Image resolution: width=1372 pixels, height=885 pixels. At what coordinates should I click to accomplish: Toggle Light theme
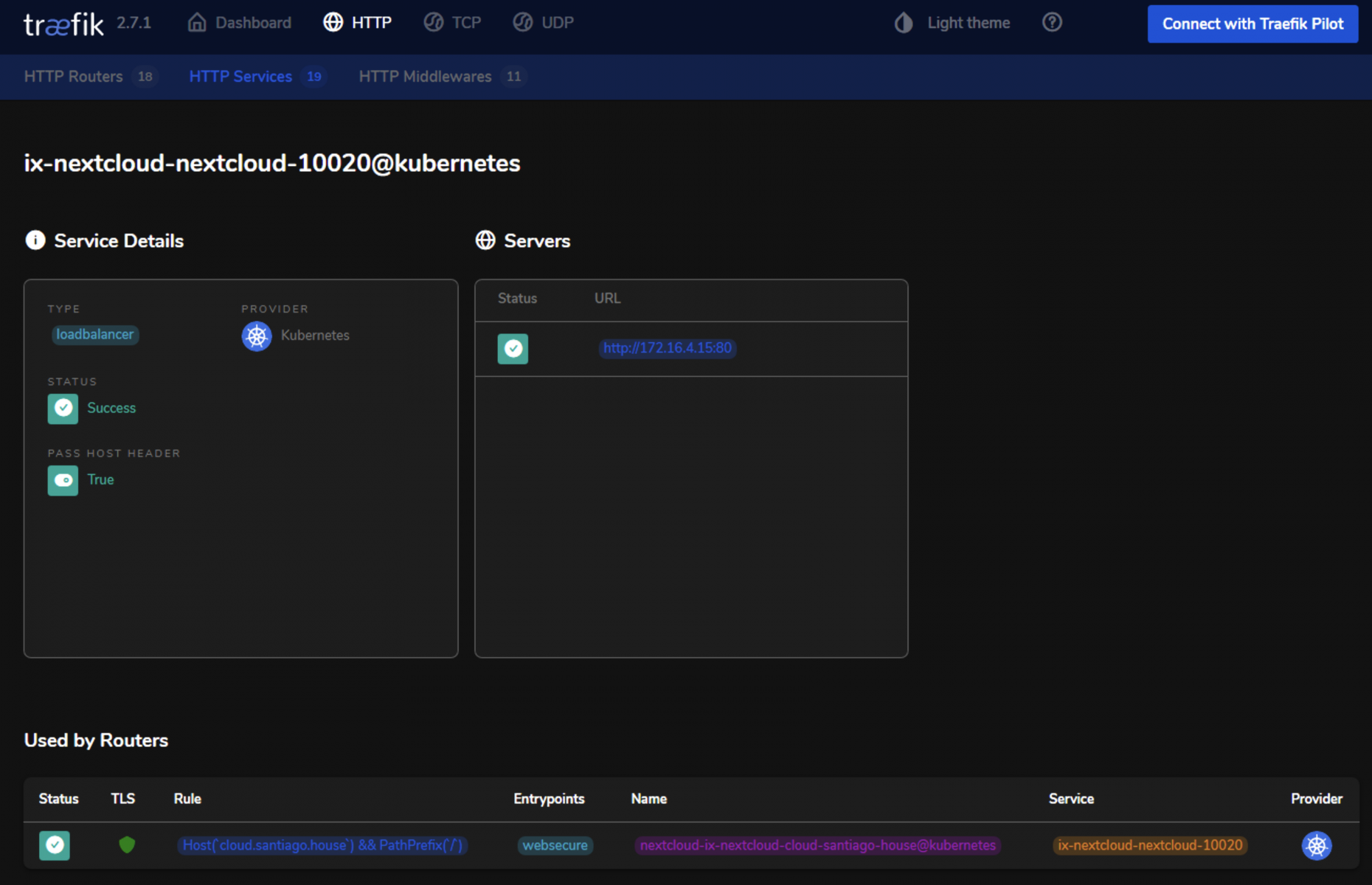coord(952,23)
